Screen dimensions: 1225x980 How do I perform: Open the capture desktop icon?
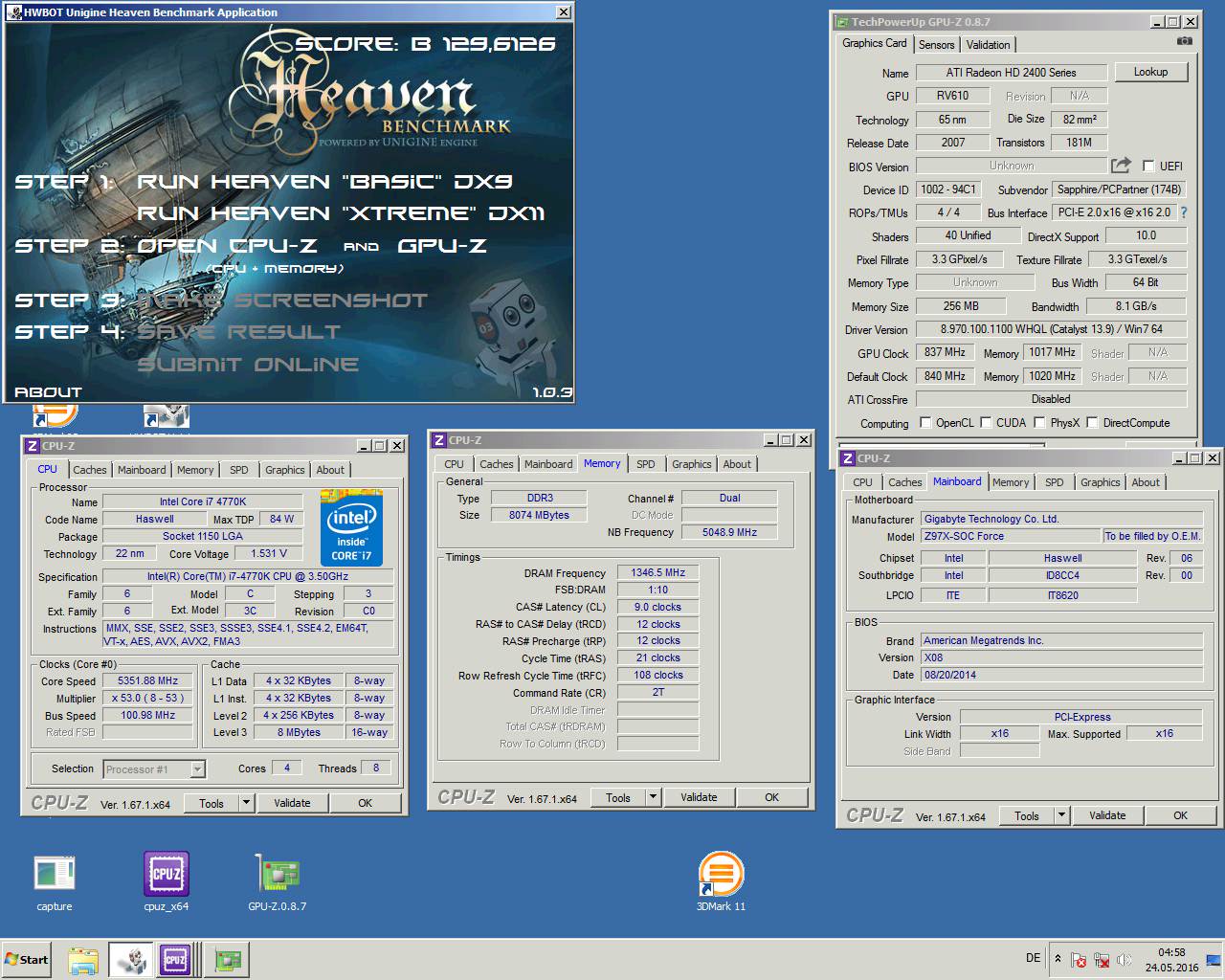(x=55, y=881)
